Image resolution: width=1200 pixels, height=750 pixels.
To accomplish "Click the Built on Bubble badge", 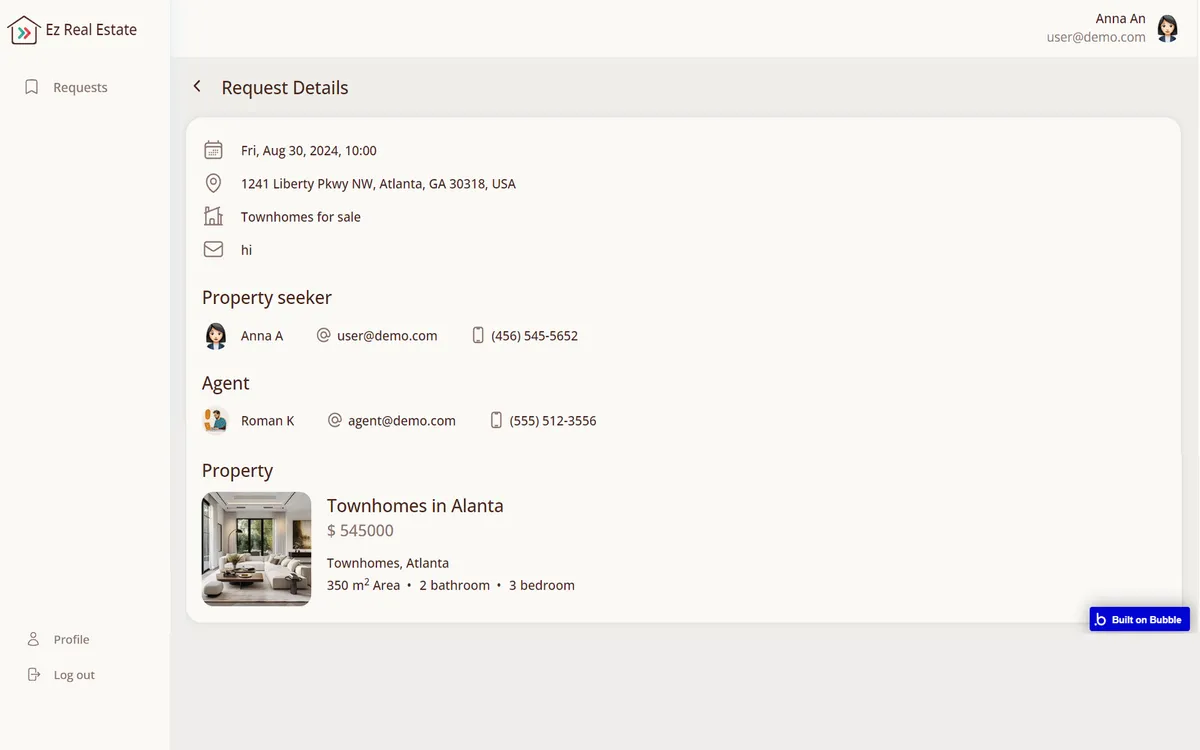I will (x=1139, y=619).
